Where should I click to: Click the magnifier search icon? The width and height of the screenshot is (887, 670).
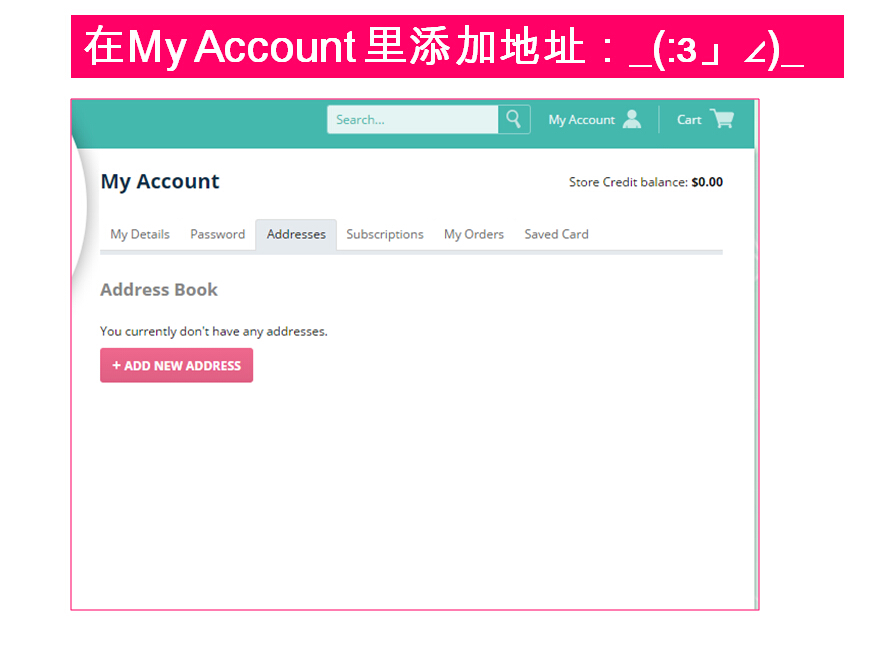click(x=513, y=119)
